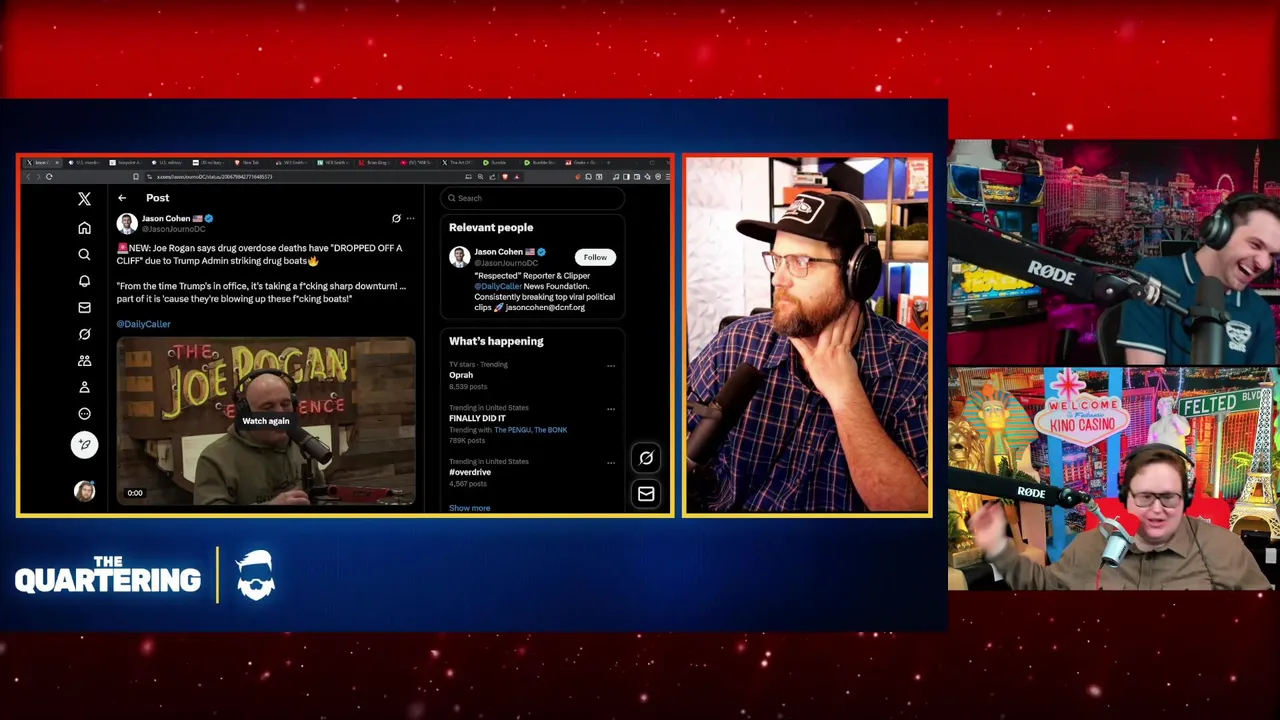This screenshot has height=720, width=1280.
Task: Open Oprah trending topic
Action: (461, 375)
